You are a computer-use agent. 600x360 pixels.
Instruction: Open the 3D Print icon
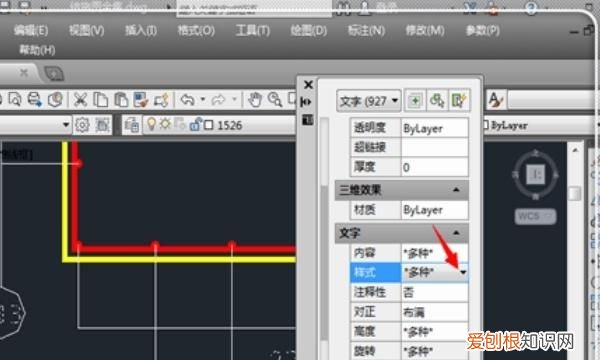point(55,99)
